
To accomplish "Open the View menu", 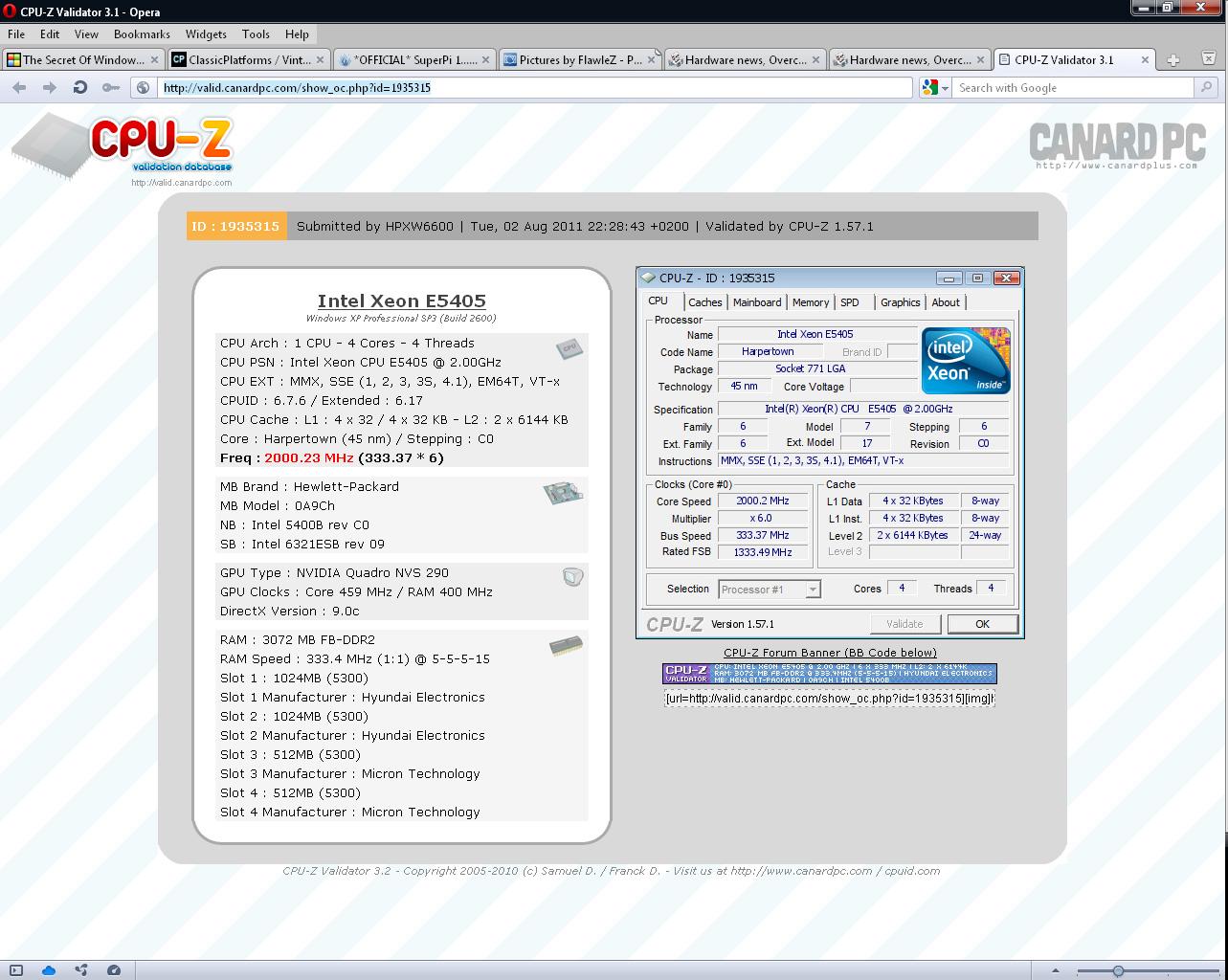I will point(86,33).
